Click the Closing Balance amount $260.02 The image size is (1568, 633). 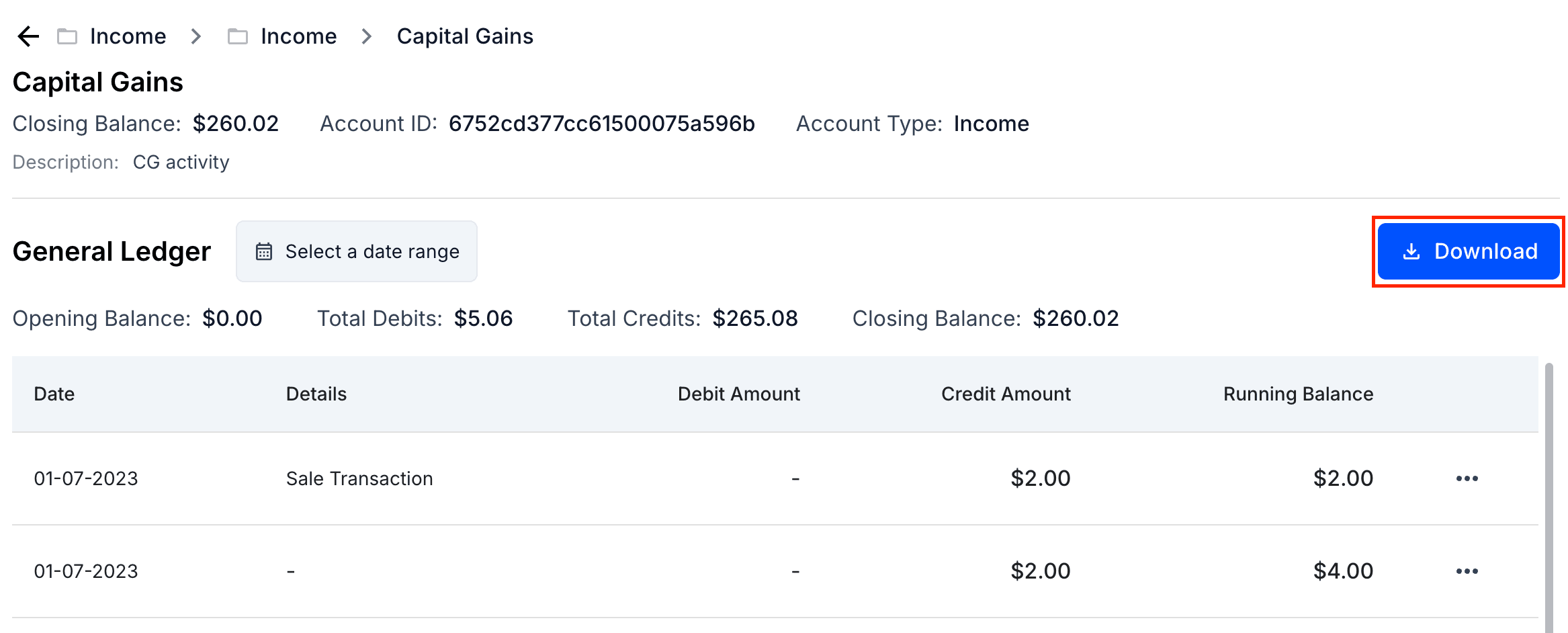(x=235, y=124)
